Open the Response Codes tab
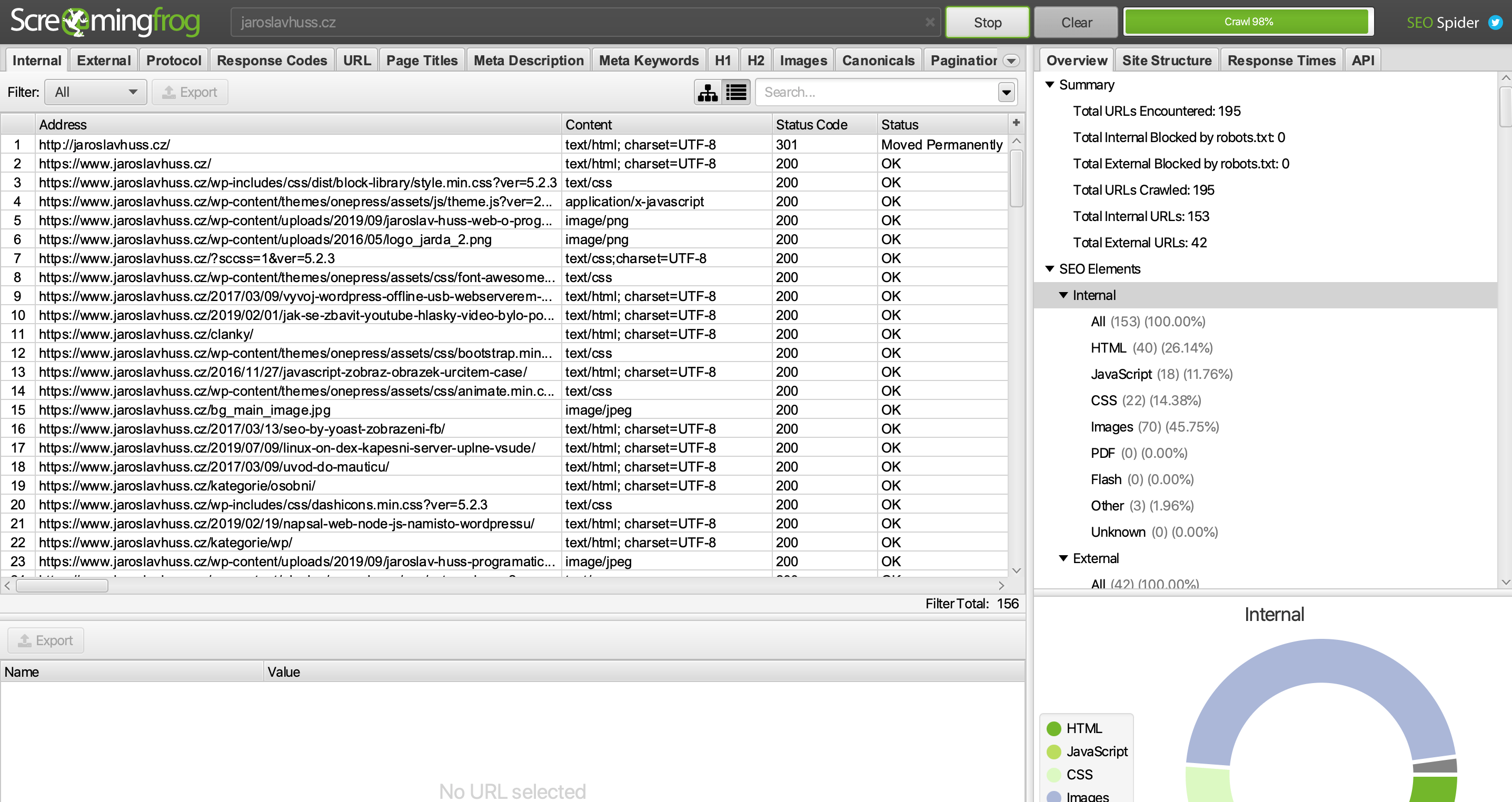 [x=272, y=61]
